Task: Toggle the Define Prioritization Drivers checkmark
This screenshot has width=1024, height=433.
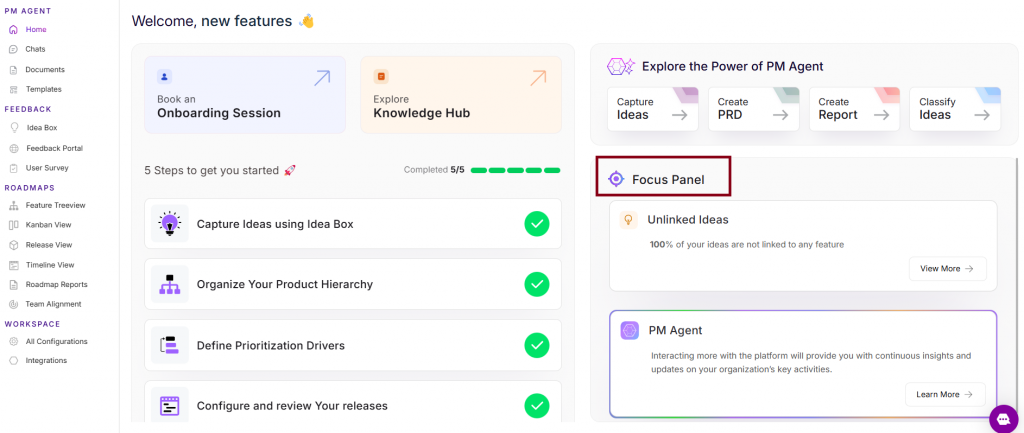Action: [x=537, y=345]
